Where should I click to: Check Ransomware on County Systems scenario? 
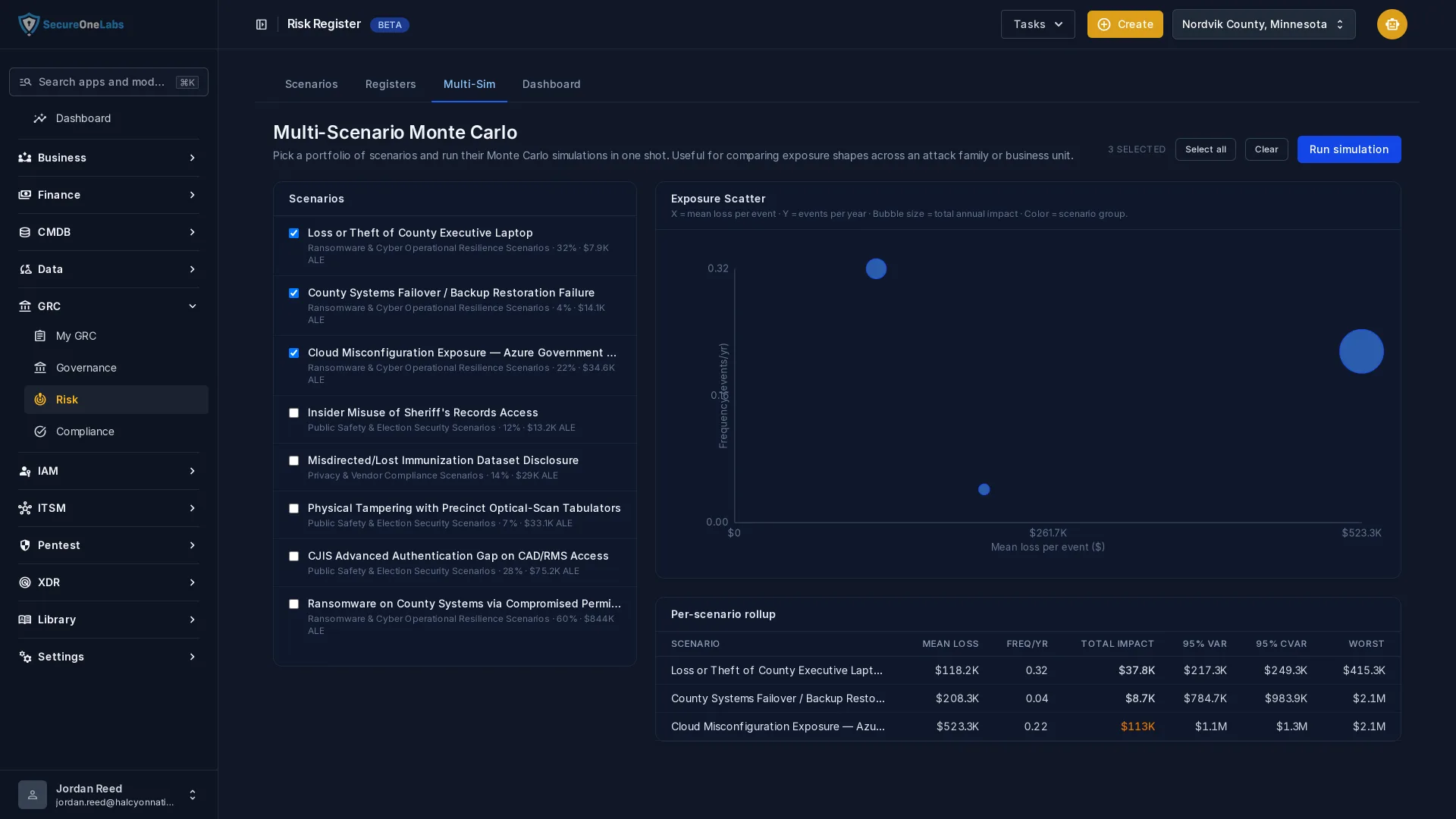point(293,604)
